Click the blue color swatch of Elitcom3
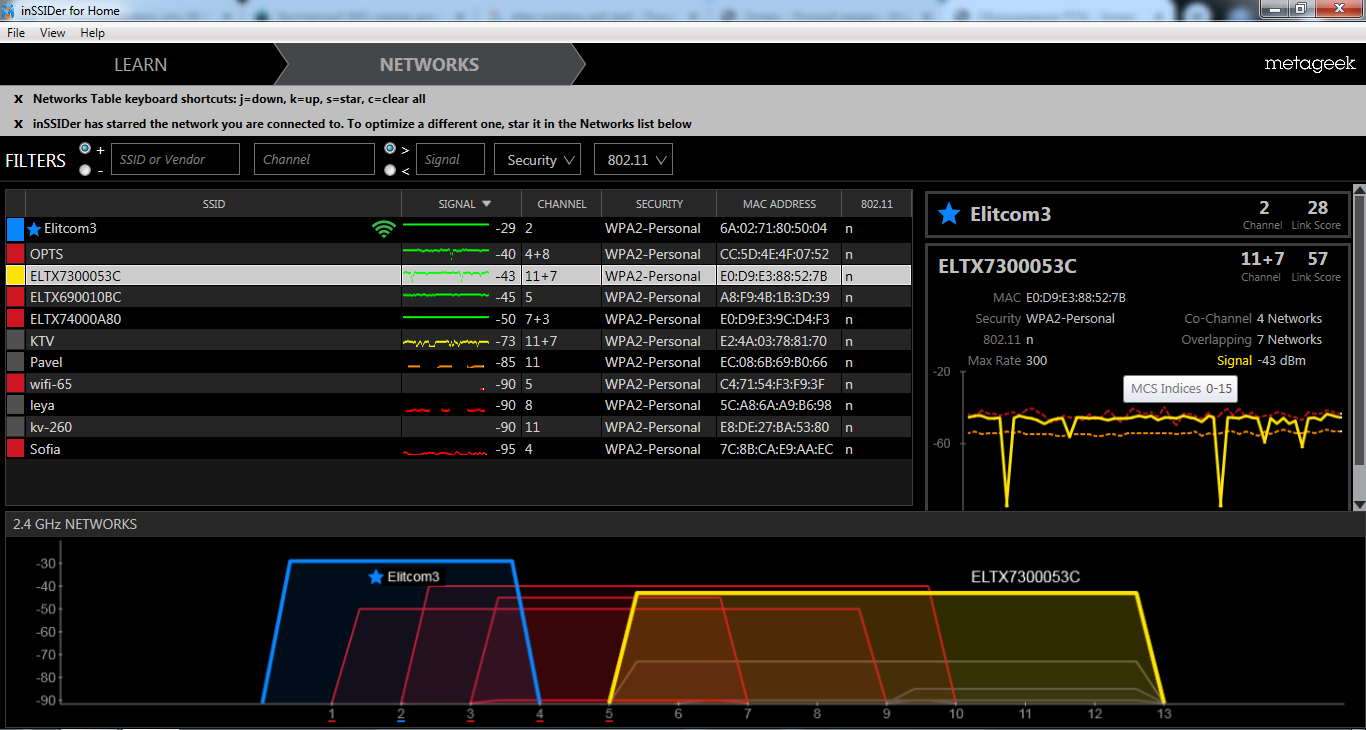 tap(15, 229)
